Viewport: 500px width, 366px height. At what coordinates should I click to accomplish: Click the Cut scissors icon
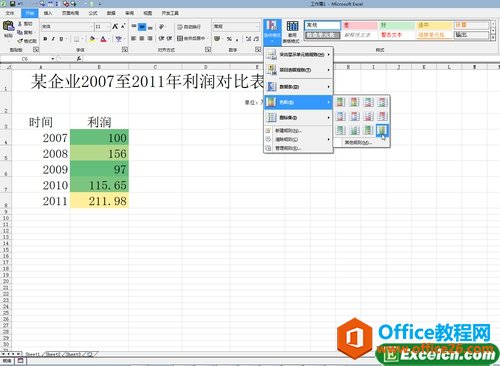20,24
